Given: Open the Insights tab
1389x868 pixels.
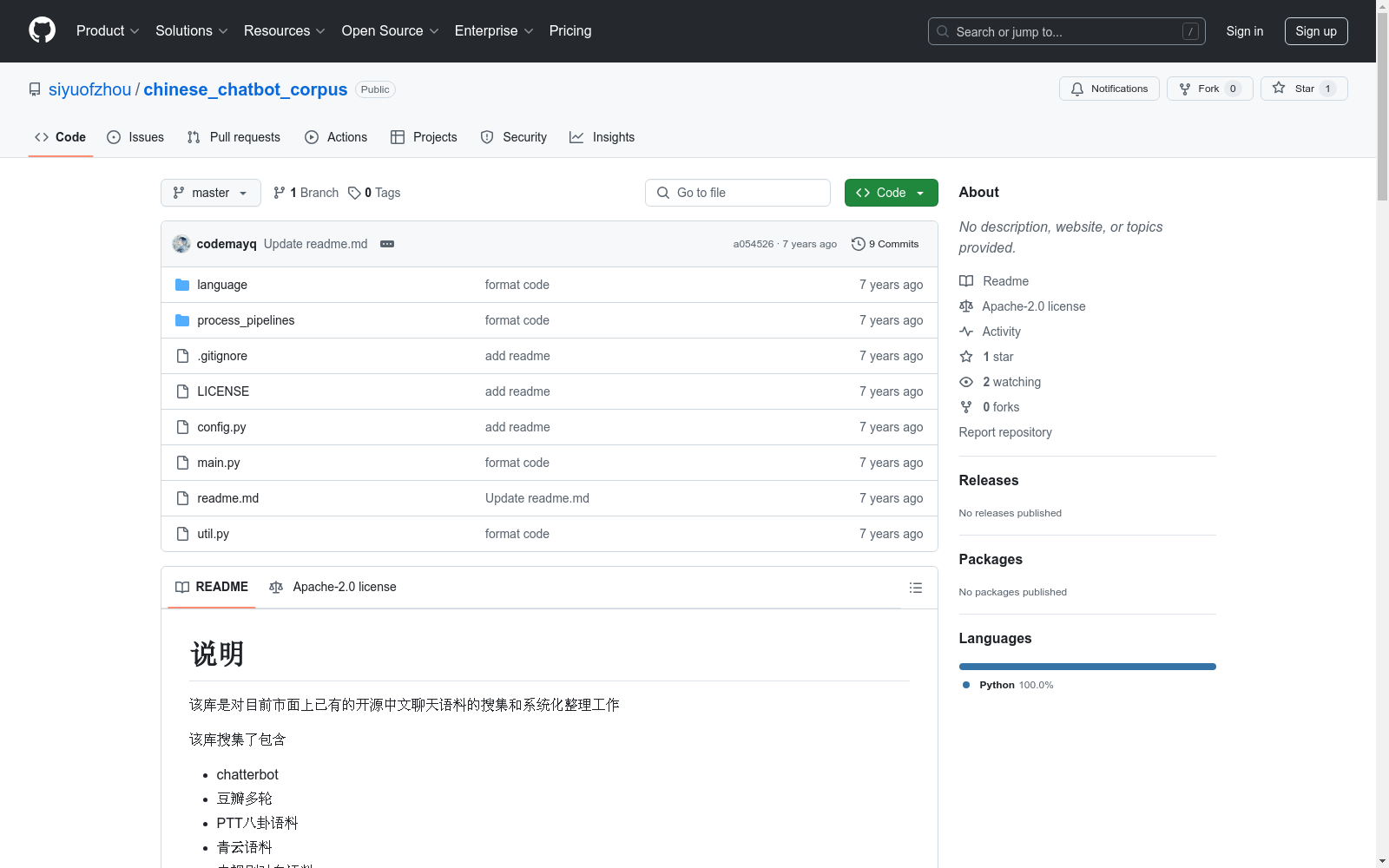Looking at the screenshot, I should tap(602, 137).
